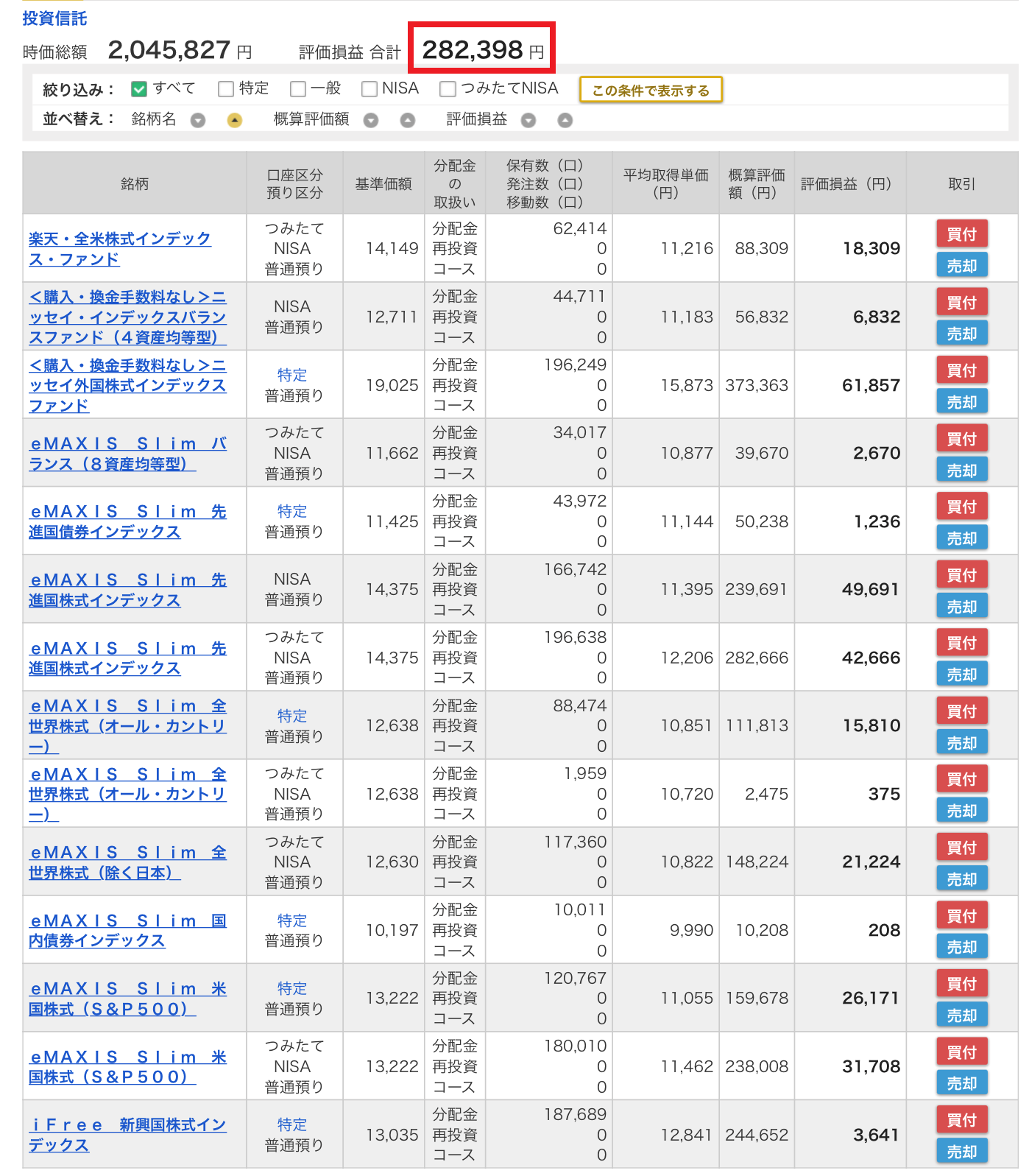Sort 概算評価額 descending with the down arrow
This screenshot has height=1176, width=1029.
pyautogui.click(x=371, y=120)
